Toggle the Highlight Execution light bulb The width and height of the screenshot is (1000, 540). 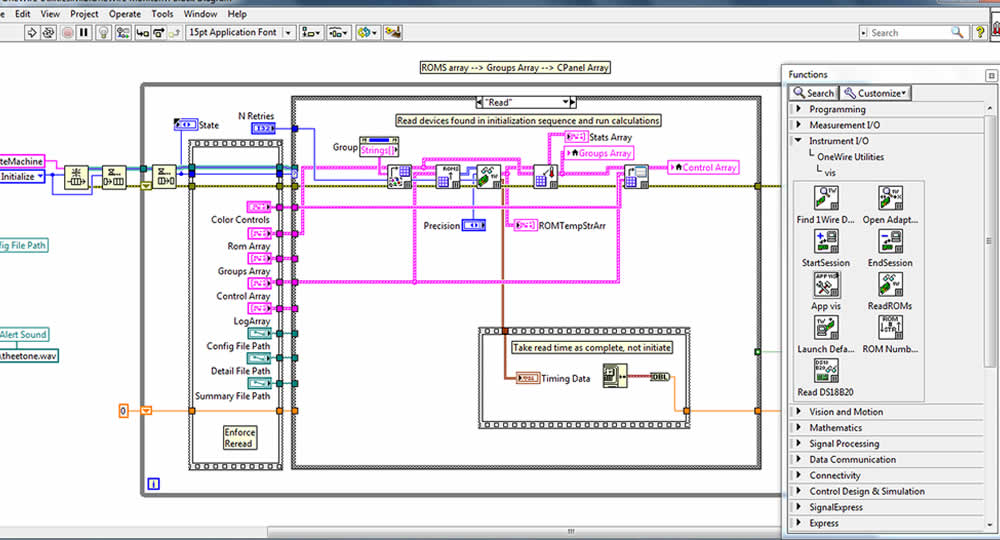tap(103, 33)
